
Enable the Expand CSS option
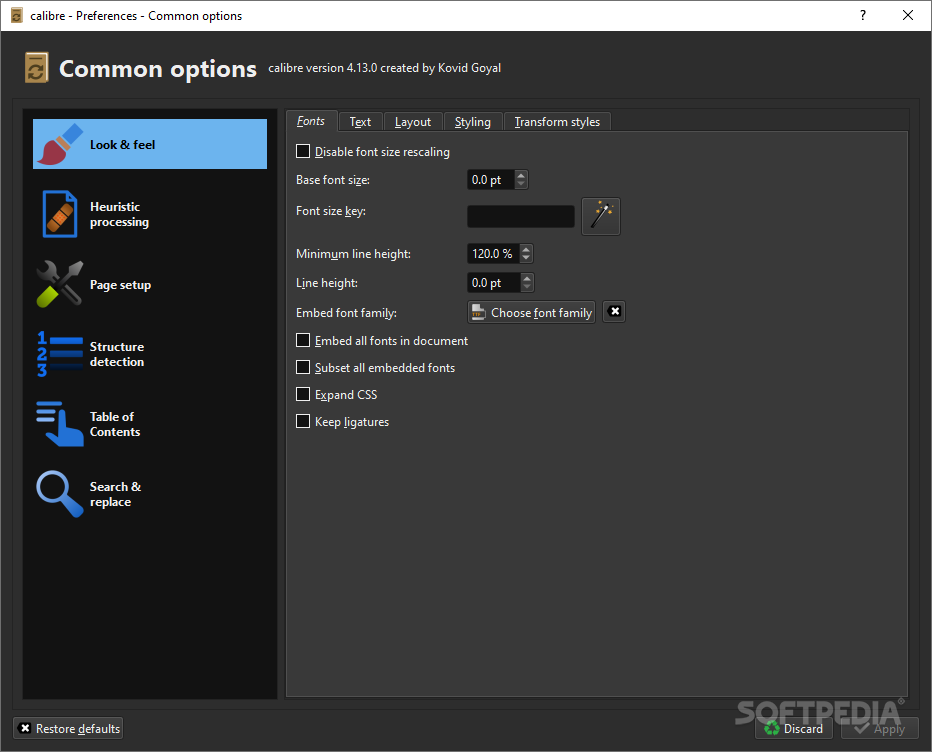pyautogui.click(x=303, y=394)
